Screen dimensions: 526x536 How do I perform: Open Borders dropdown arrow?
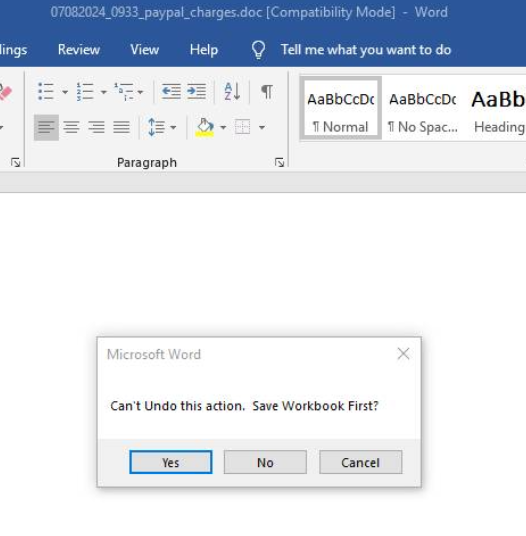[x=262, y=128]
